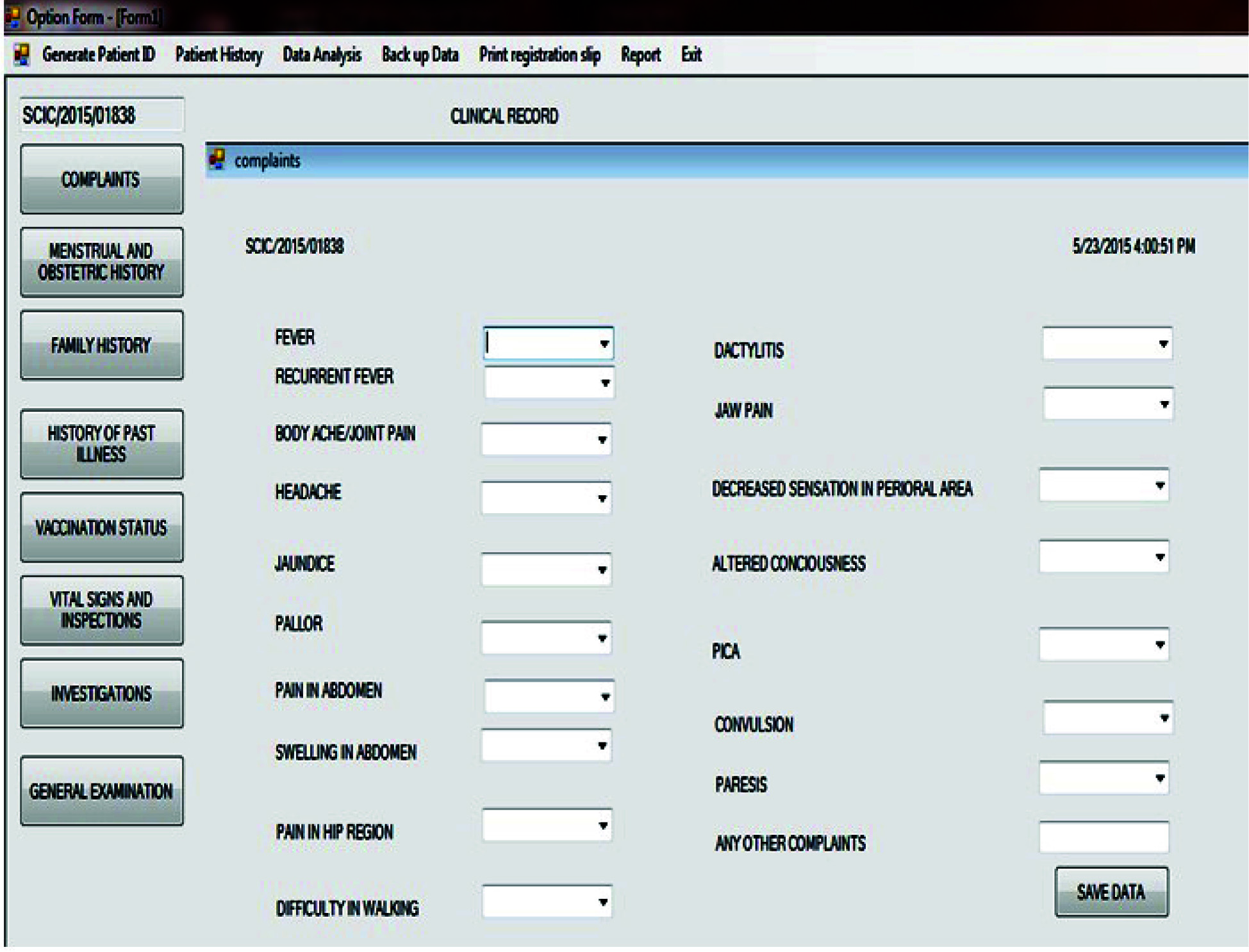1249x952 pixels.
Task: Expand the PAIN IN HIP REGION dropdown
Action: (x=602, y=826)
